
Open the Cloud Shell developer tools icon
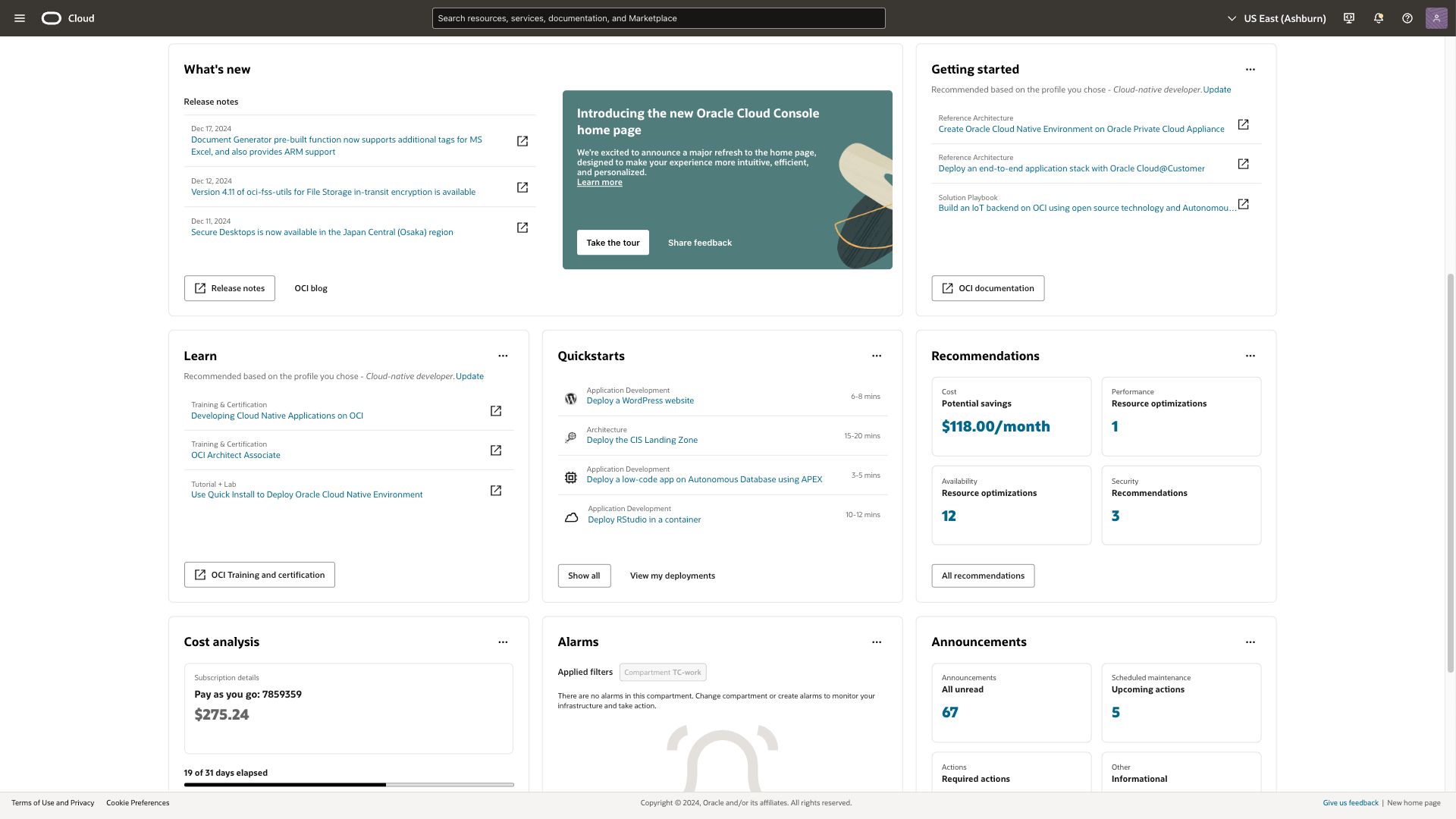[1349, 18]
